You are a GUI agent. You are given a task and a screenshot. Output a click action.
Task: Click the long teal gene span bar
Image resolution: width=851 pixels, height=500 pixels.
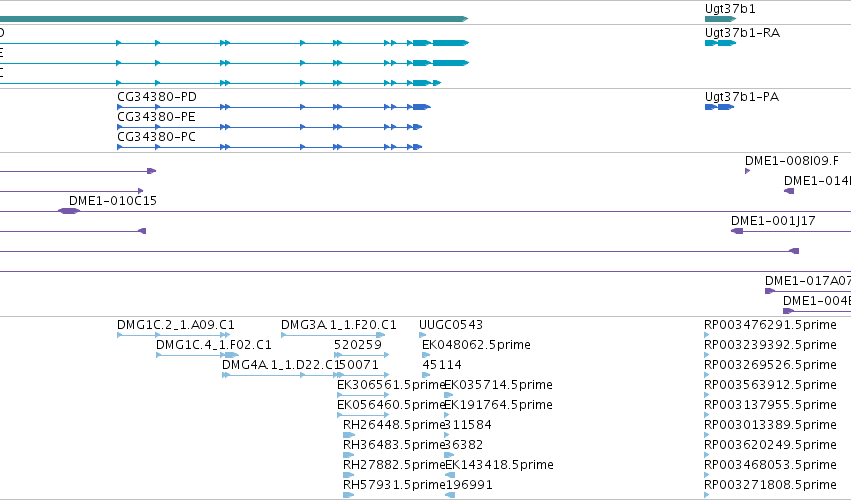tap(233, 19)
